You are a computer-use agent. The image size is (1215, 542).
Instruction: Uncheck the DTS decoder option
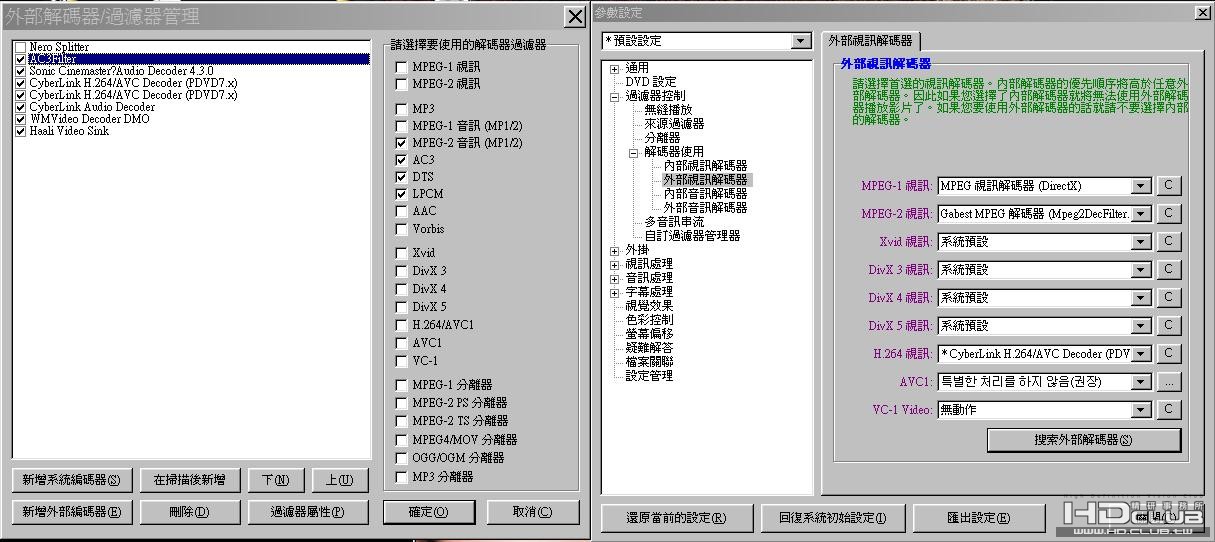401,177
